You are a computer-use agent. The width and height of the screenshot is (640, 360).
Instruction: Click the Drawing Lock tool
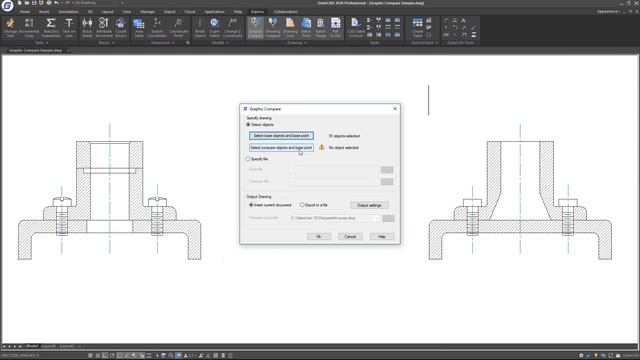pos(290,27)
